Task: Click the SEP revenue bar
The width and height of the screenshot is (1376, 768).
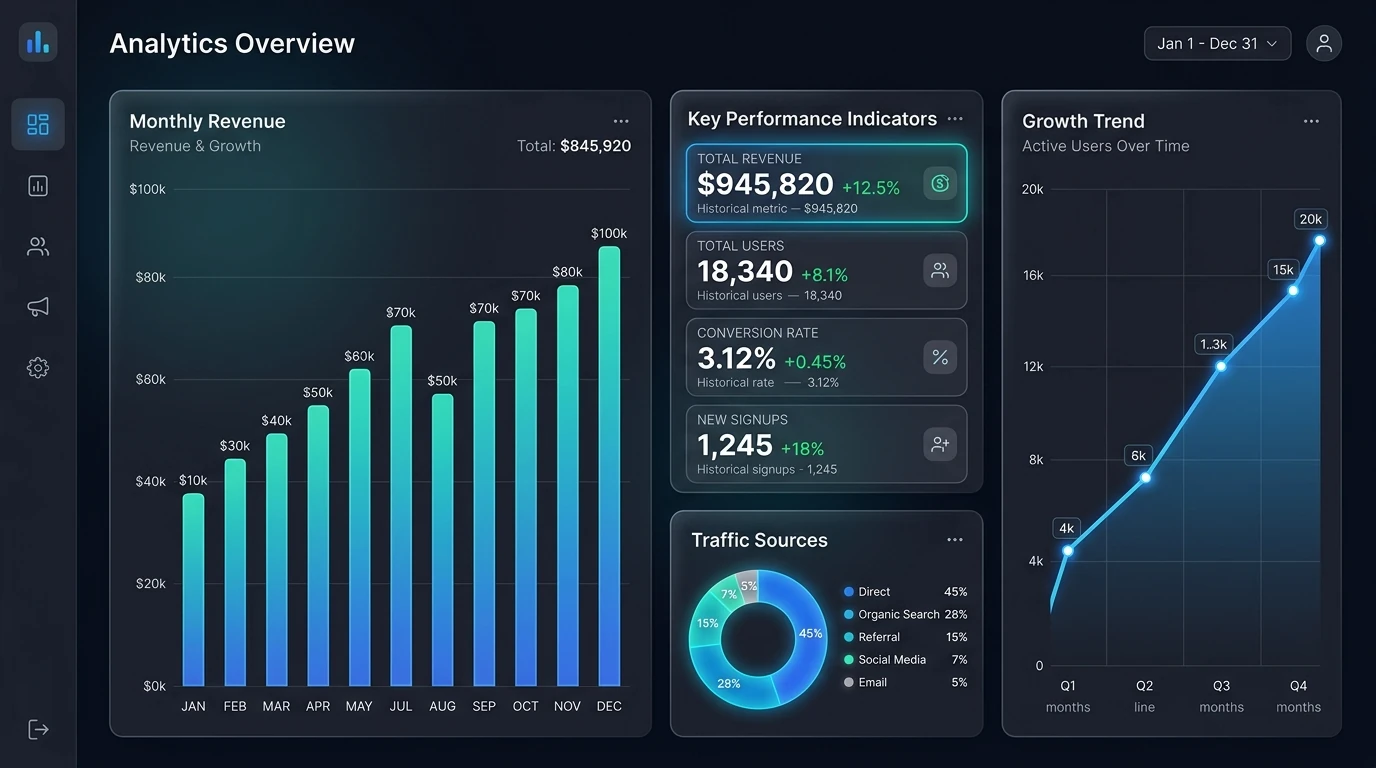Action: pyautogui.click(x=484, y=504)
